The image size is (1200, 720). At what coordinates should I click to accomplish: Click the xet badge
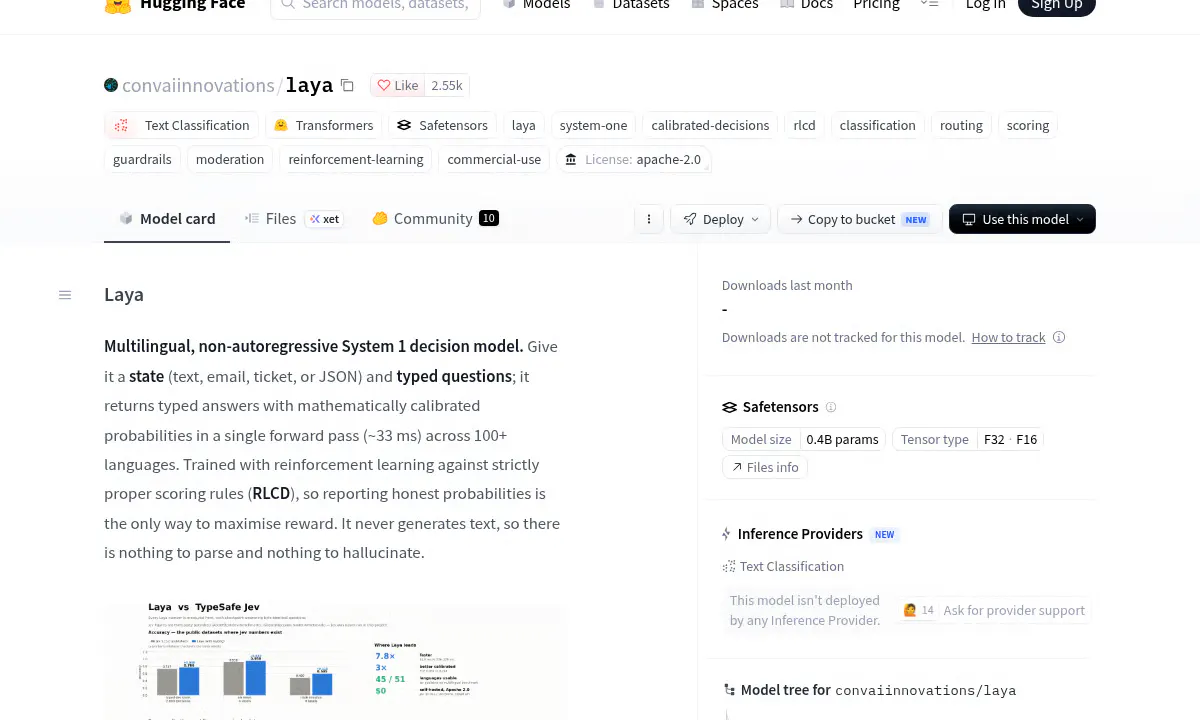324,219
